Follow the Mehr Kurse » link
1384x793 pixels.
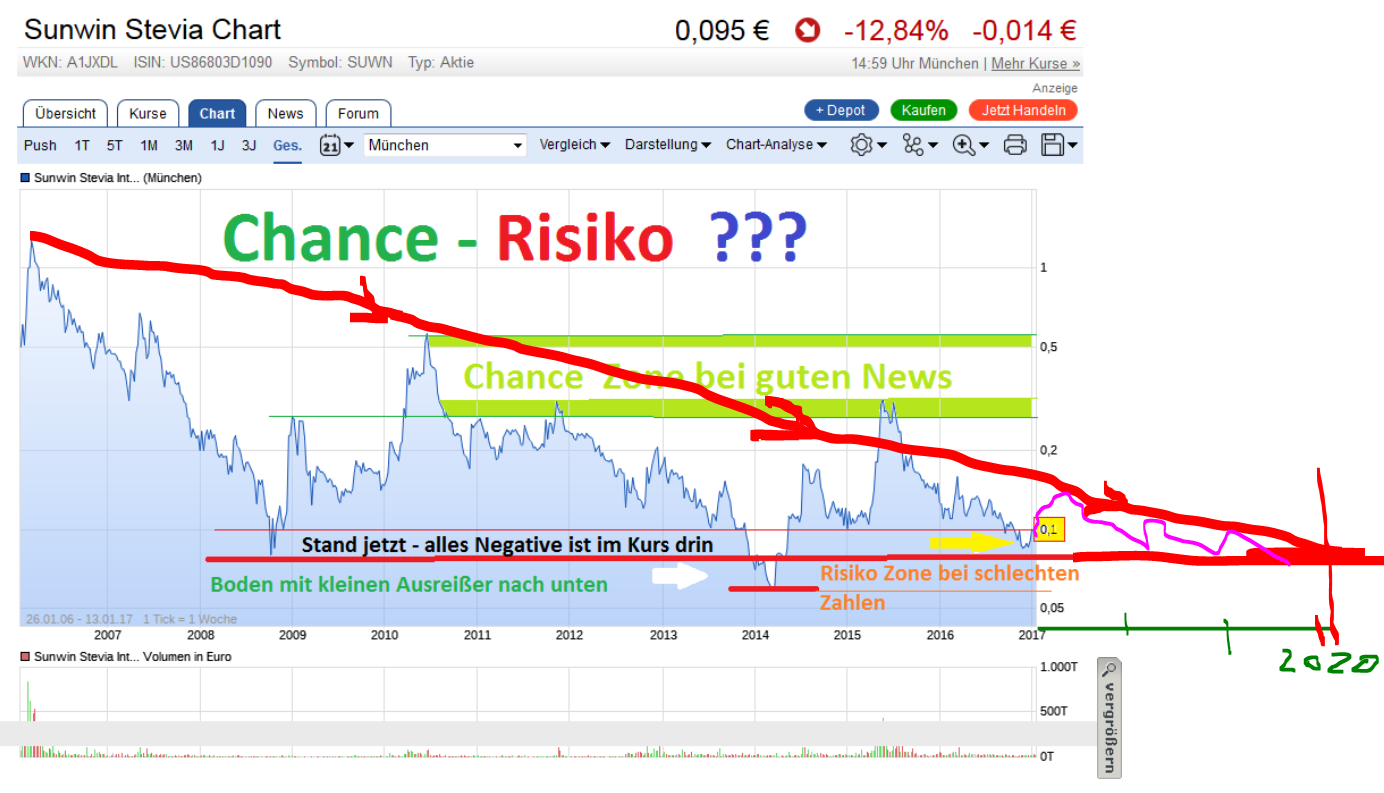pos(1036,63)
